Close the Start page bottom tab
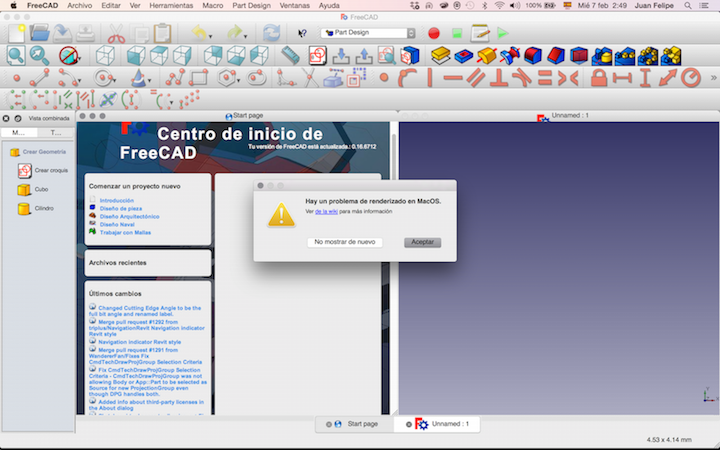The image size is (720, 450). pos(329,424)
